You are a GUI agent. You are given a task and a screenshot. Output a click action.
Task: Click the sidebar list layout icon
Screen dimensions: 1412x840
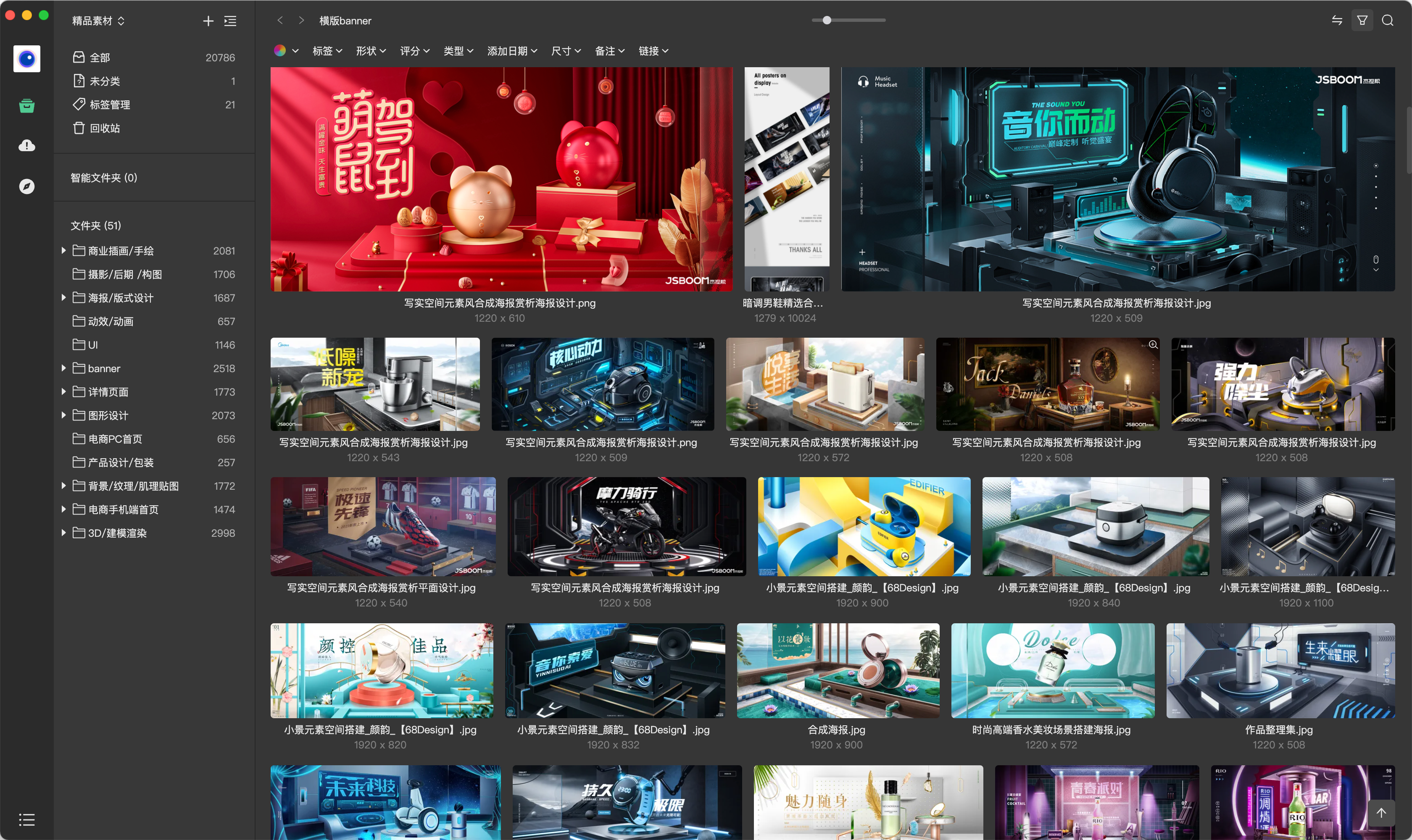click(230, 21)
